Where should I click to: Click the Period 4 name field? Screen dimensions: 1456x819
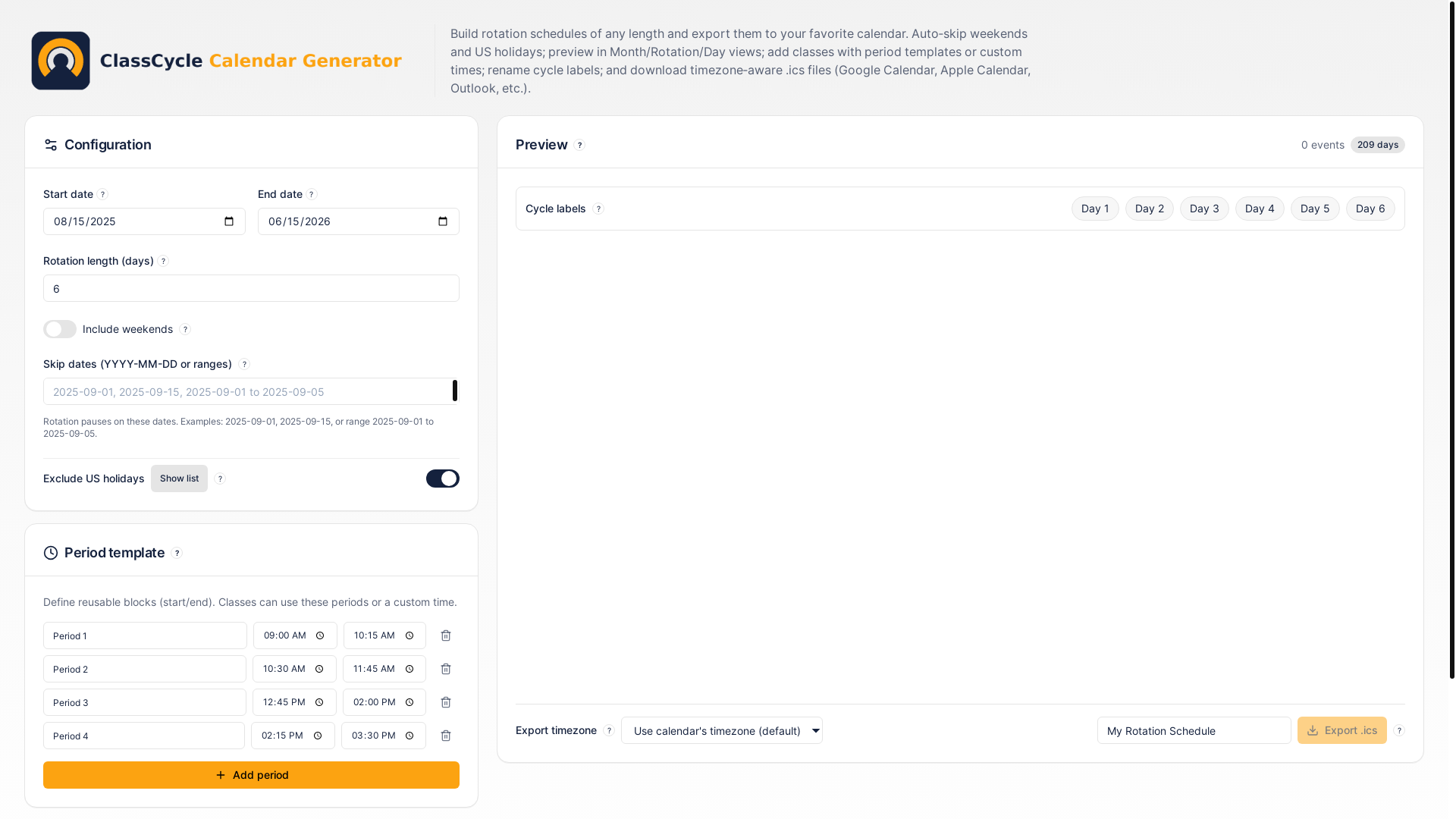point(144,736)
